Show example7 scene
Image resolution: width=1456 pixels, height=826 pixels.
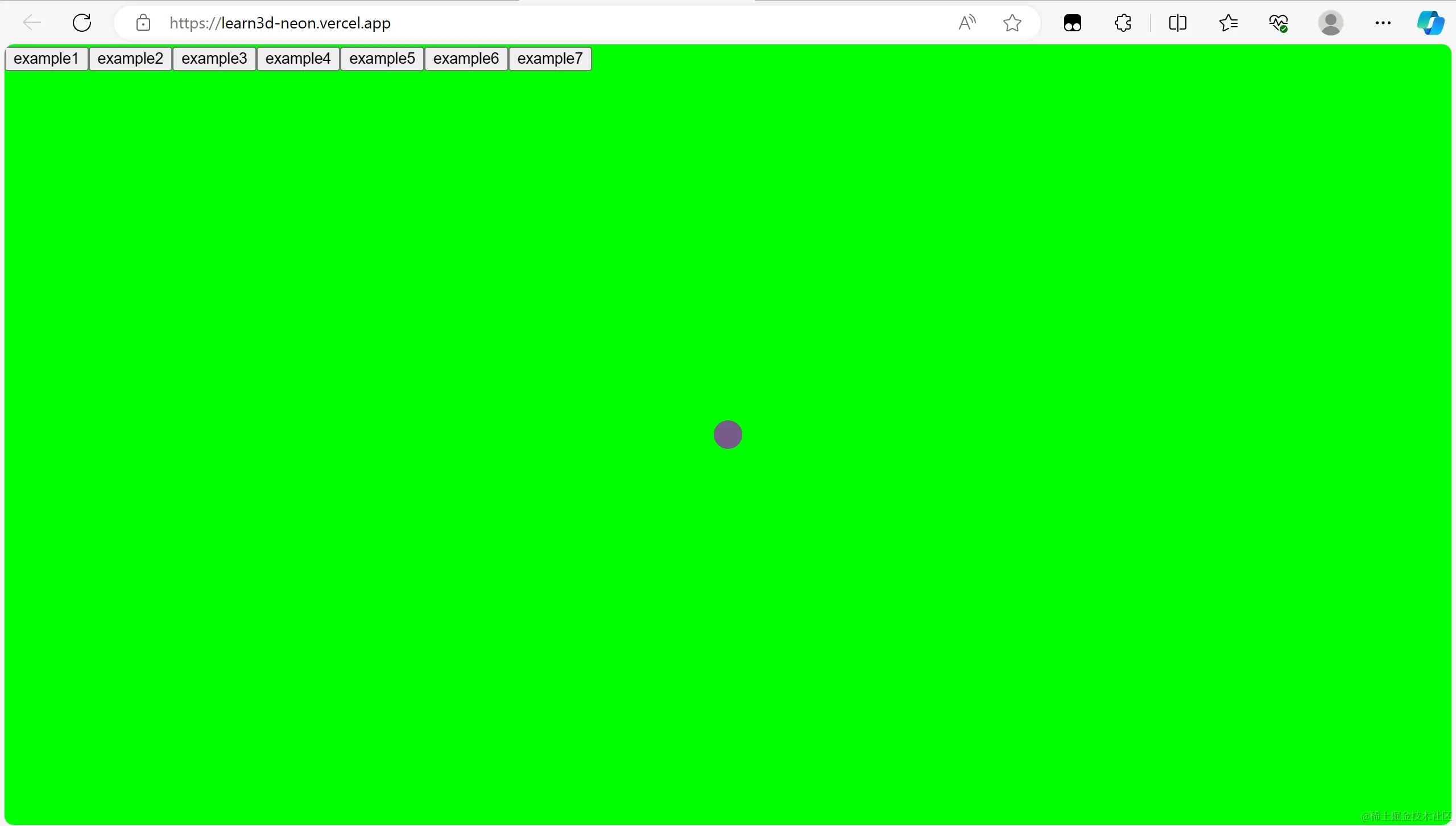[550, 59]
